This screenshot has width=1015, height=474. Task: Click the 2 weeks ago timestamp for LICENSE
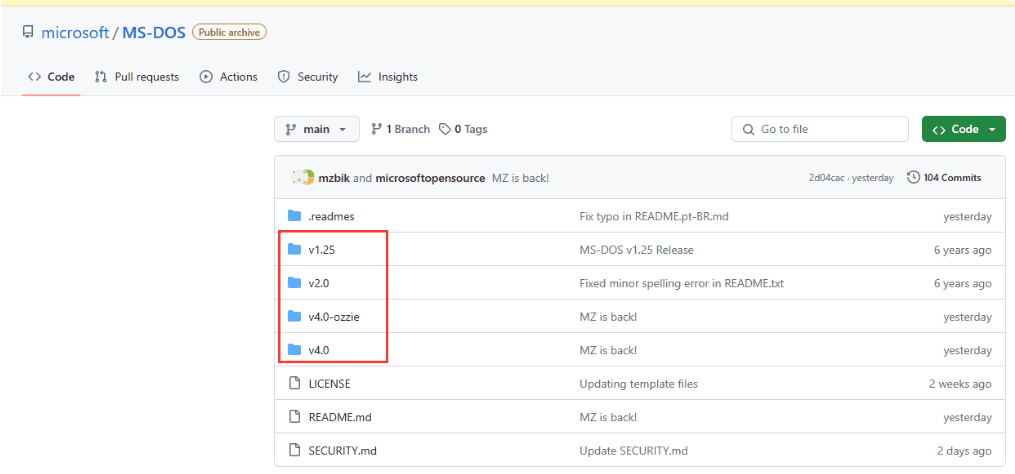pos(960,384)
